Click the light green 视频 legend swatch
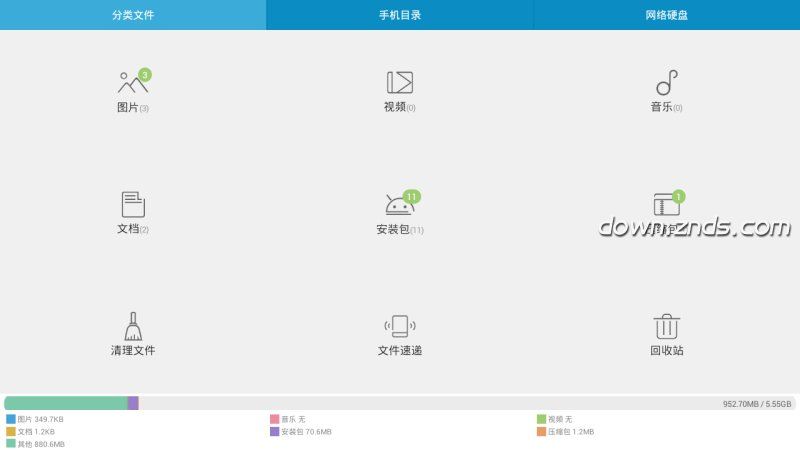 541,419
